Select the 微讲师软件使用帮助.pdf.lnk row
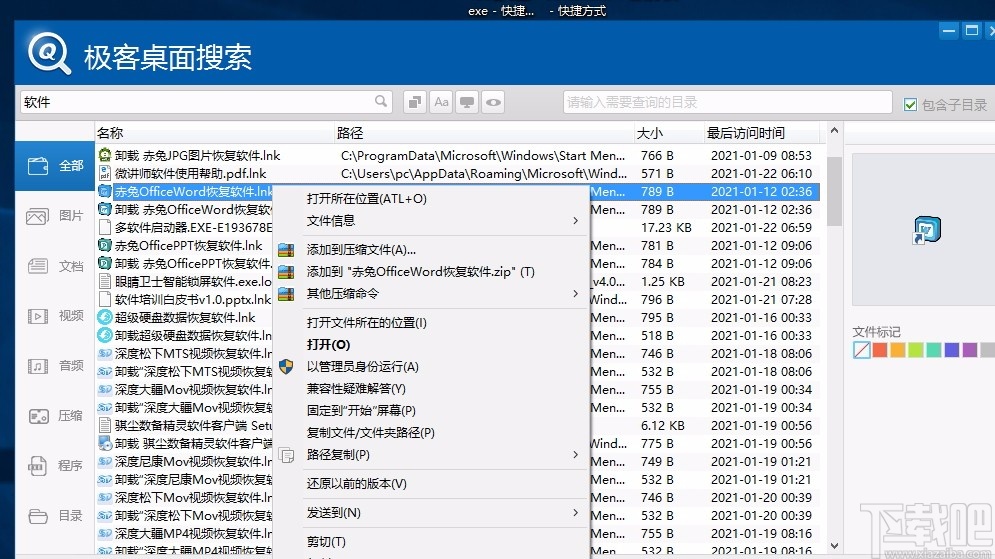The width and height of the screenshot is (995, 559). click(x=458, y=173)
